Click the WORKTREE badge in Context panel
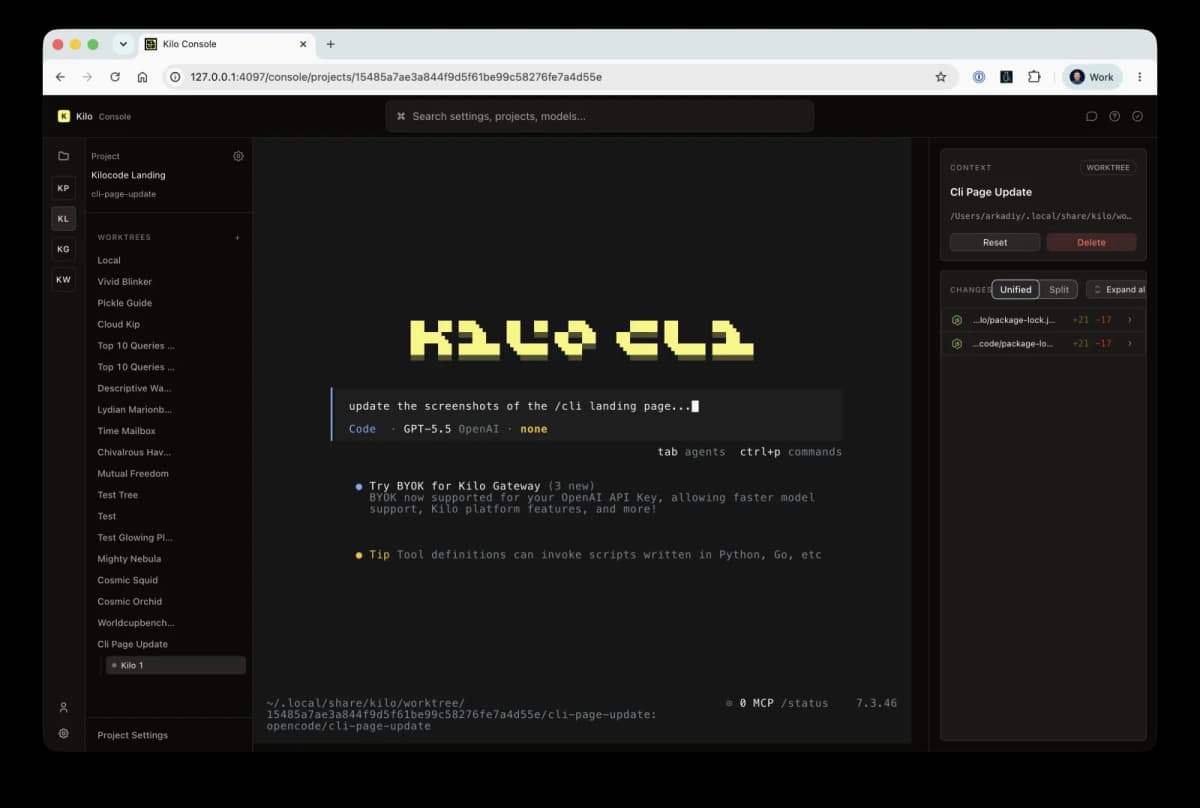Image resolution: width=1200 pixels, height=808 pixels. click(x=1108, y=167)
